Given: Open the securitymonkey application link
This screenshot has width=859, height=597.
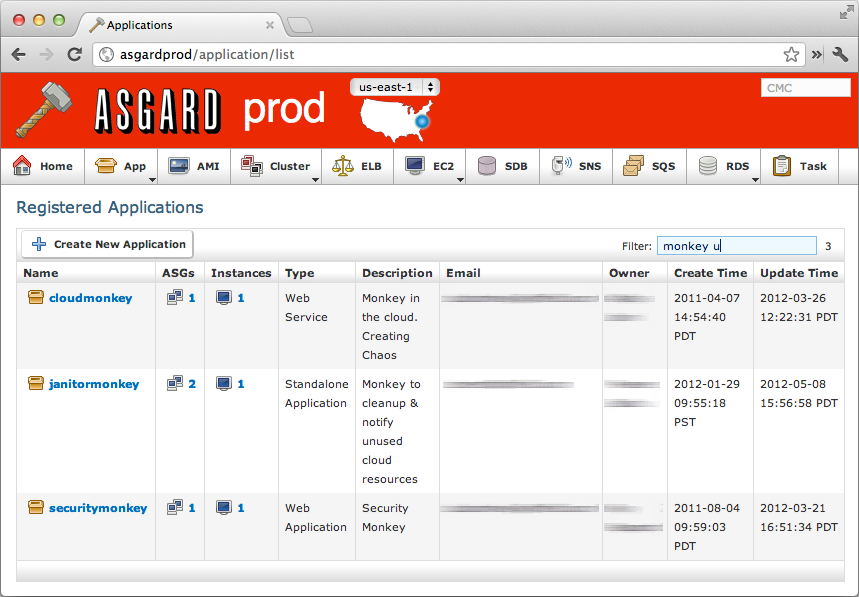Looking at the screenshot, I should [x=98, y=508].
